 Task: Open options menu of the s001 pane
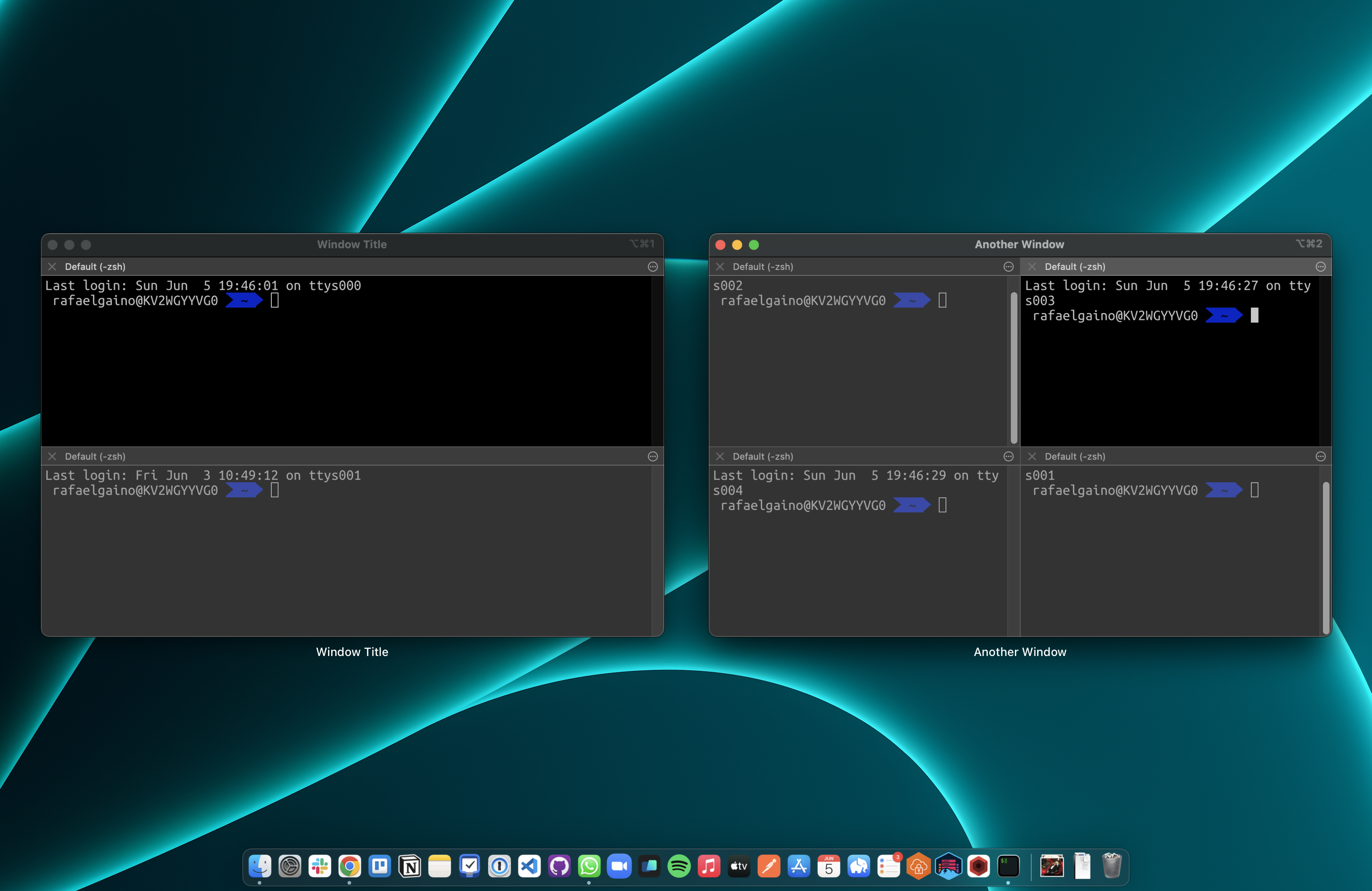point(1321,456)
